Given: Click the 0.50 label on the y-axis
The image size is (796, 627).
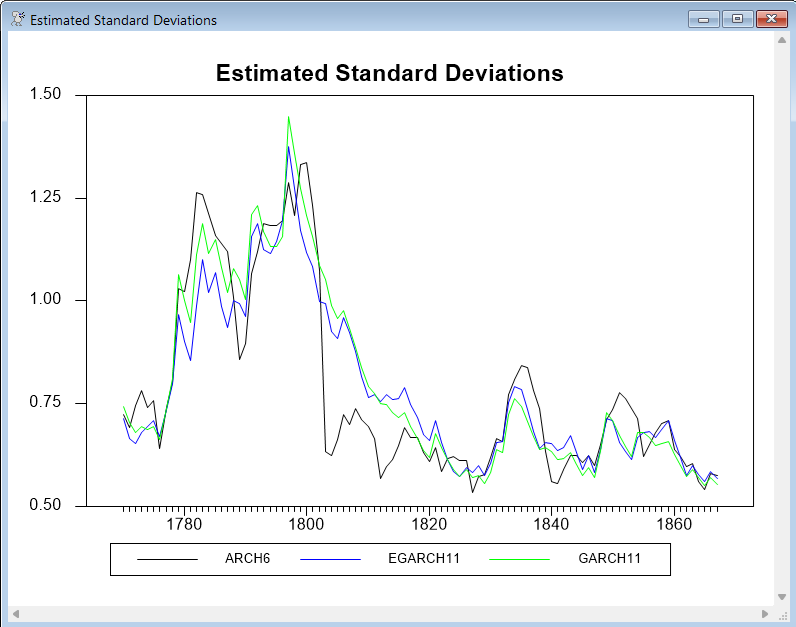Looking at the screenshot, I should (x=44, y=505).
